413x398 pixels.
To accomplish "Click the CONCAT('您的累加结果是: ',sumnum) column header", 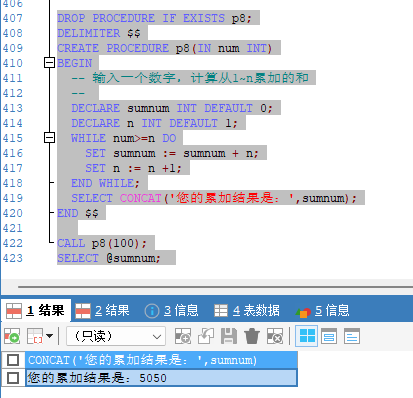I will pos(161,360).
